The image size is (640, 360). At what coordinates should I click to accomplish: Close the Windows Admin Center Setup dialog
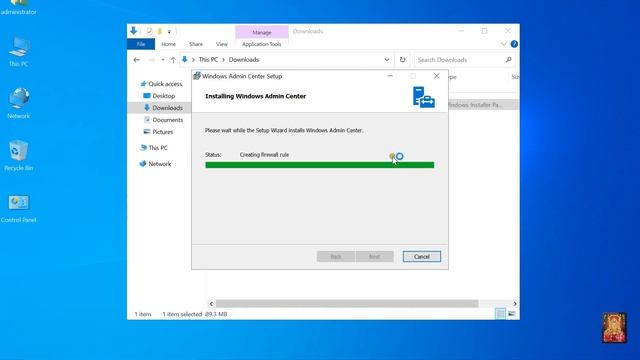click(437, 76)
